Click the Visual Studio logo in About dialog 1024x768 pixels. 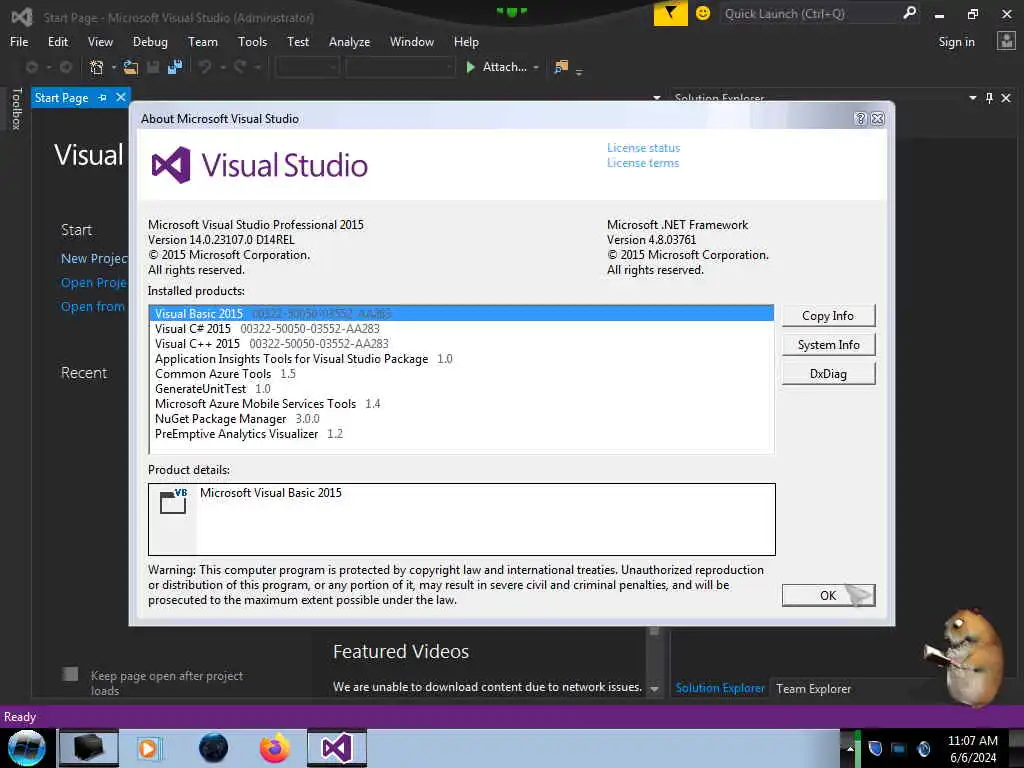170,165
